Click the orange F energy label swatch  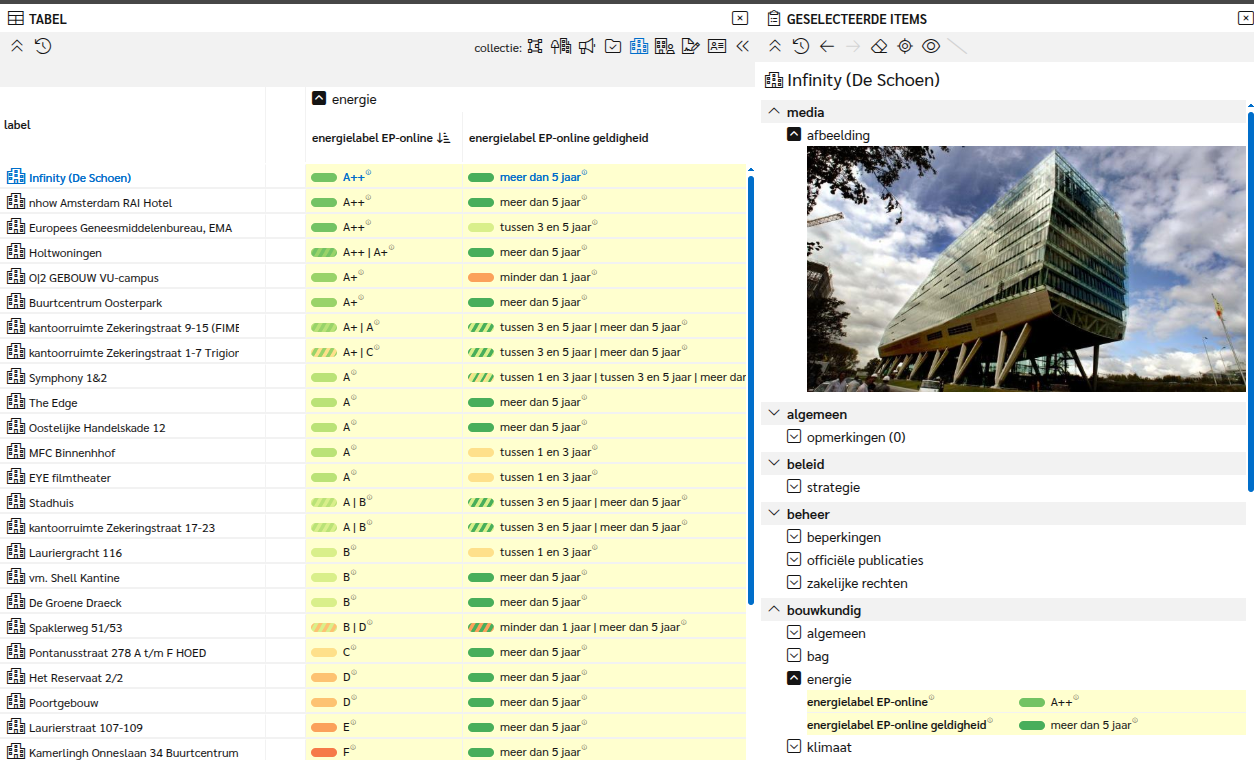pos(323,752)
